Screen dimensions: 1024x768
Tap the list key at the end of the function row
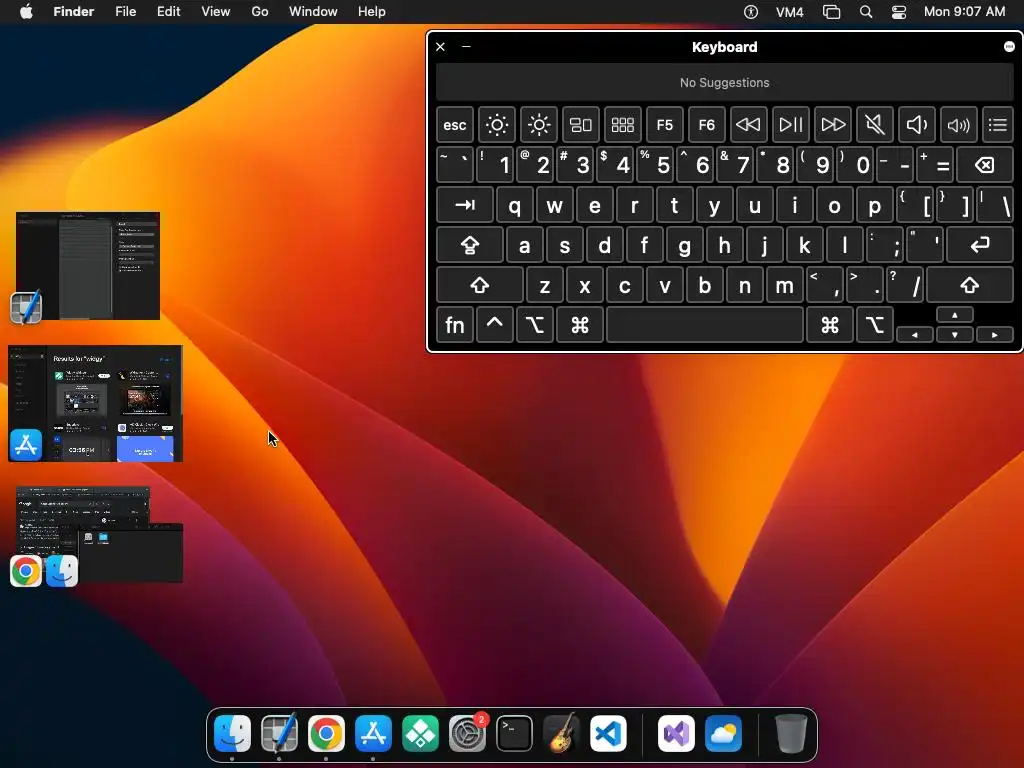click(998, 125)
